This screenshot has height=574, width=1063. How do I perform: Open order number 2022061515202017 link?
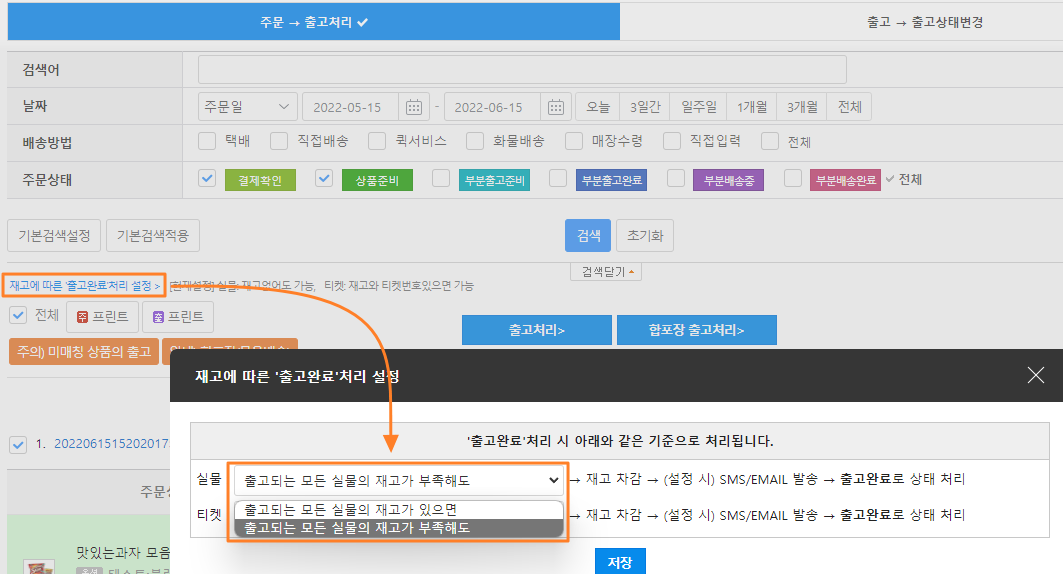[112, 444]
